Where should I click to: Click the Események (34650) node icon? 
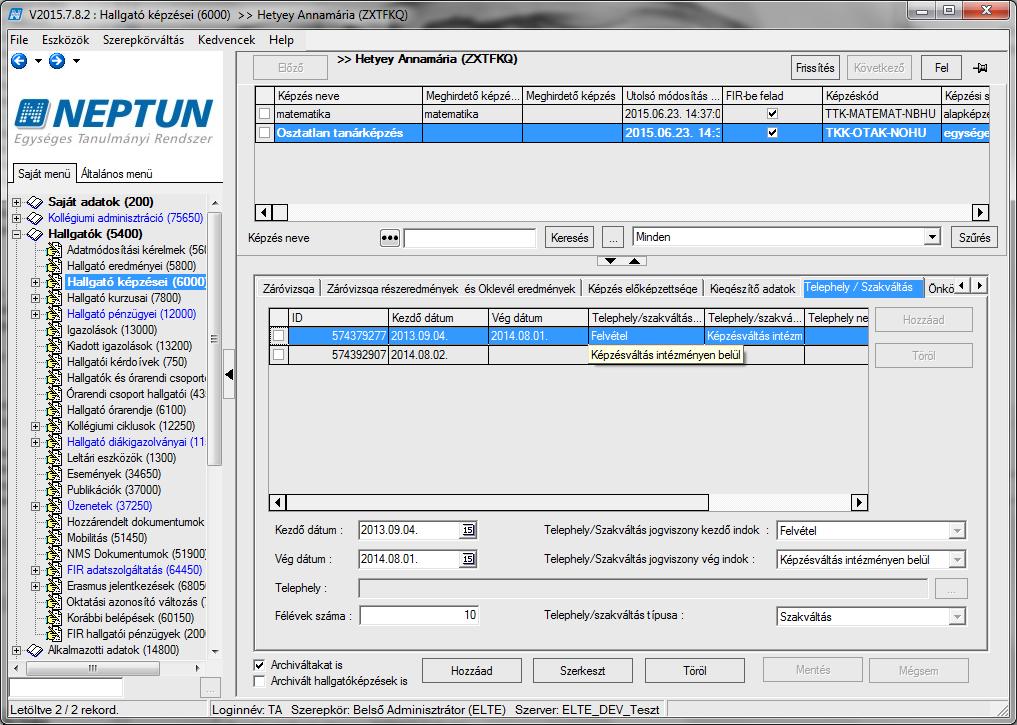pyautogui.click(x=54, y=473)
